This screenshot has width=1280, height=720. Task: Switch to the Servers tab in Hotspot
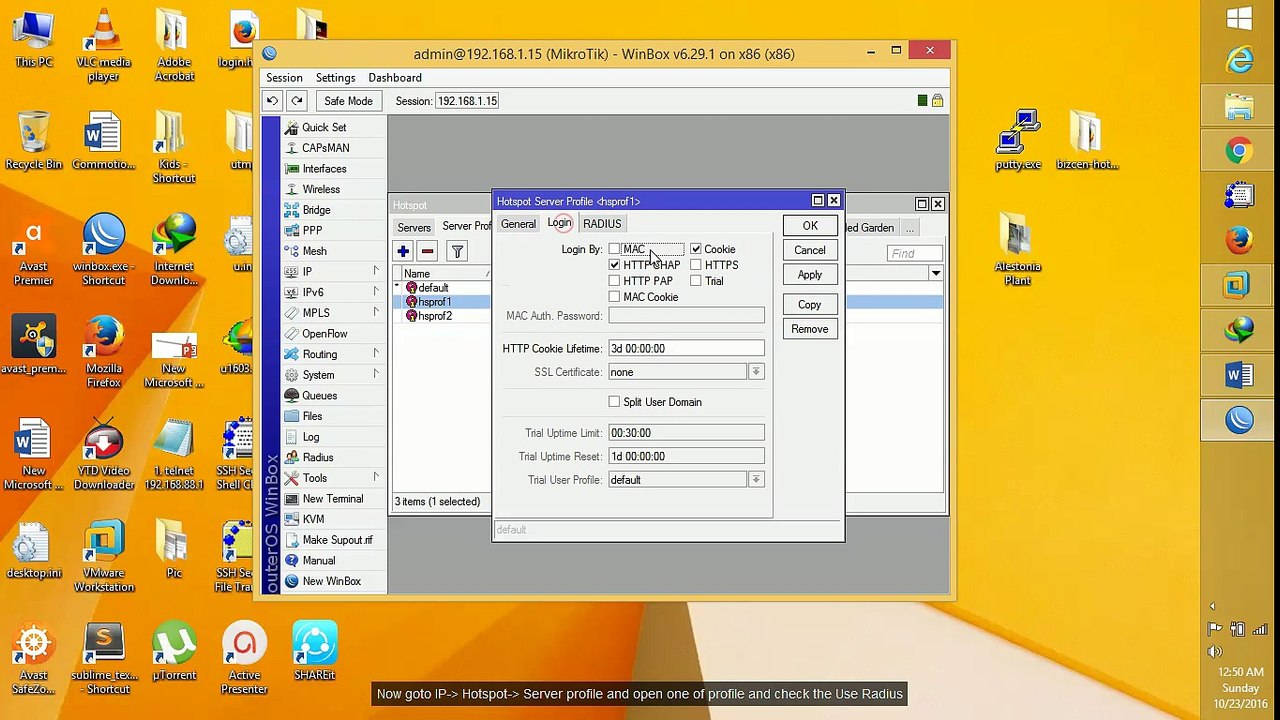[414, 227]
